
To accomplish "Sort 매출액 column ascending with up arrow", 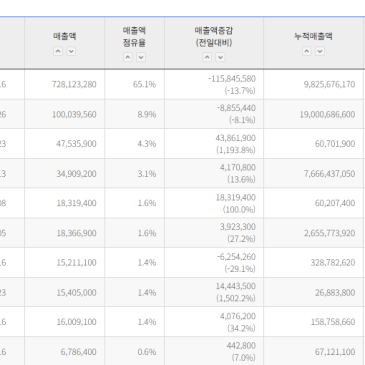I will 58,51.
